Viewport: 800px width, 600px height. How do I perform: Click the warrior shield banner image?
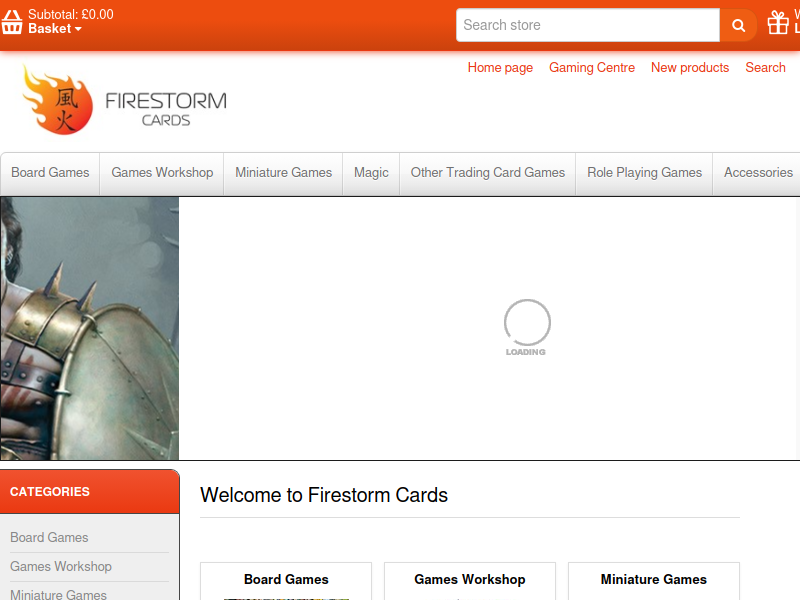click(90, 329)
